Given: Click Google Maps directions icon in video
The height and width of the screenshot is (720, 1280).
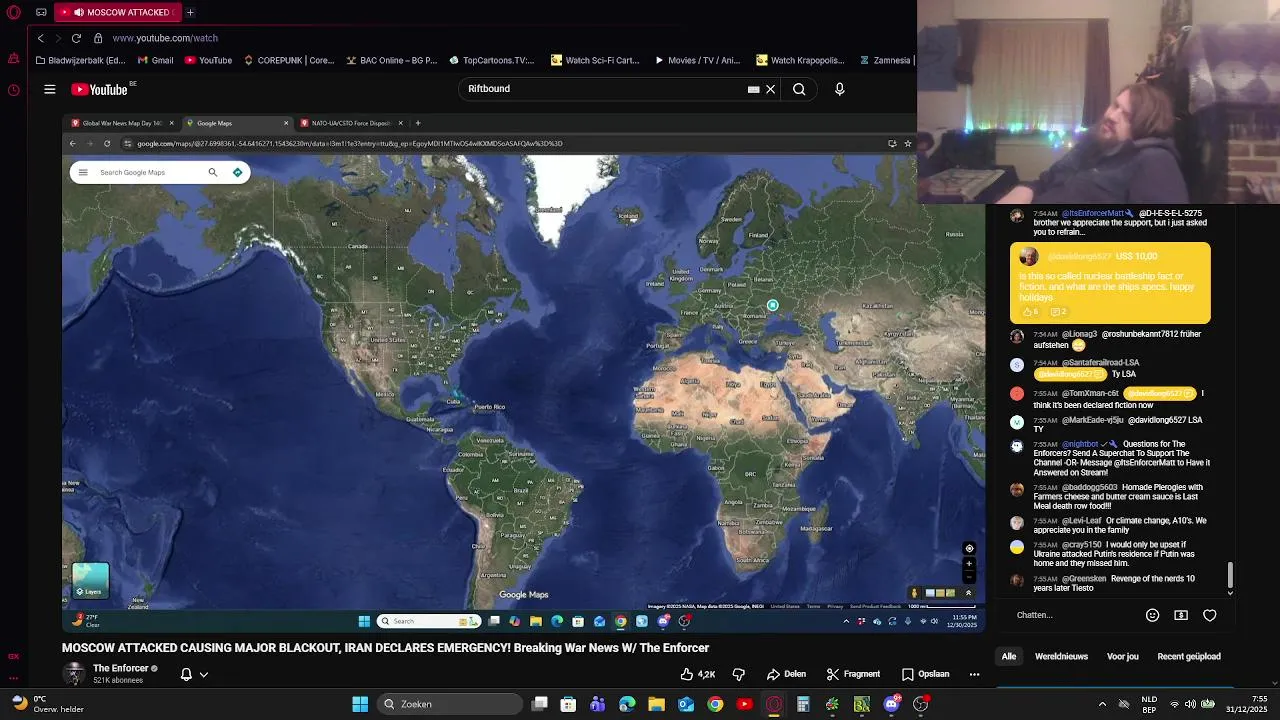Looking at the screenshot, I should click(237, 172).
